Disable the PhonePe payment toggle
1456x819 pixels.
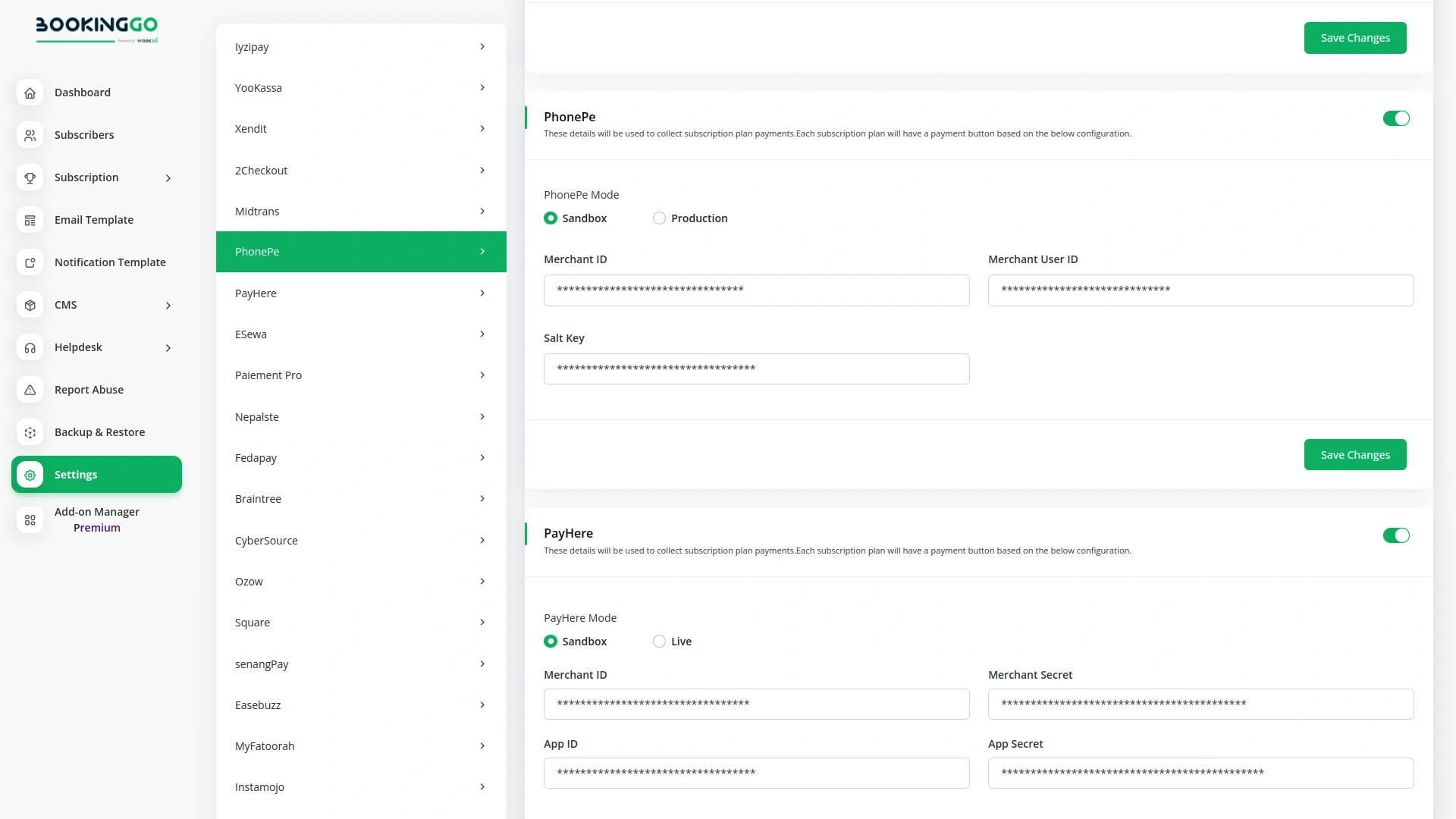click(1395, 118)
